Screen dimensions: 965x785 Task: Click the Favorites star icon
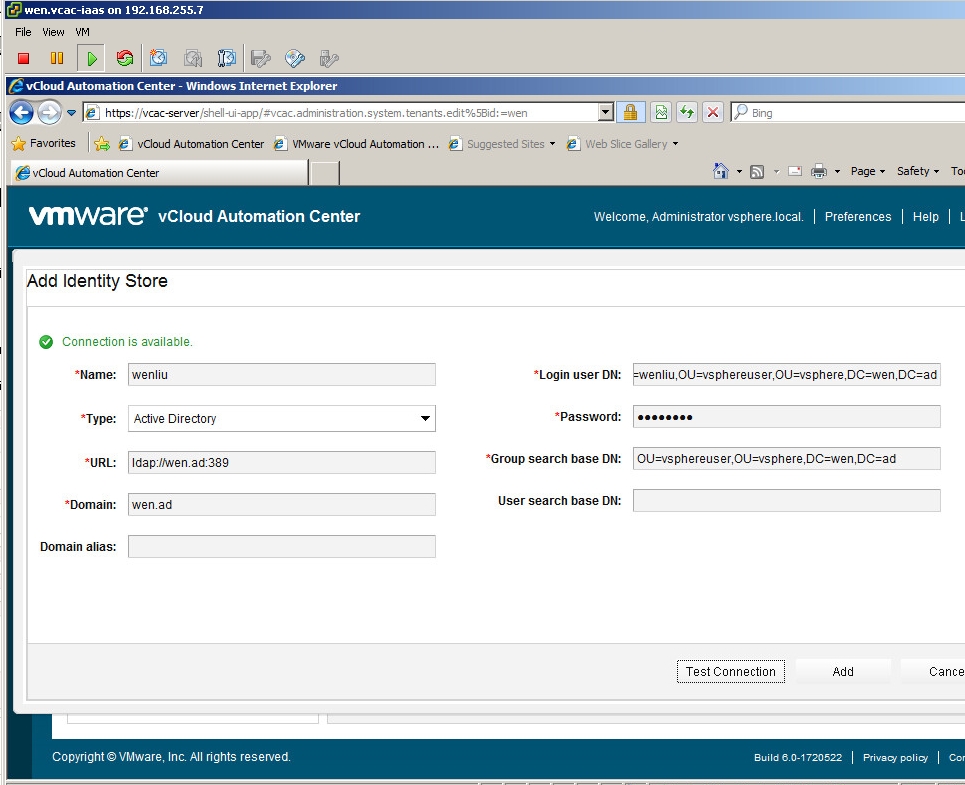(x=18, y=143)
